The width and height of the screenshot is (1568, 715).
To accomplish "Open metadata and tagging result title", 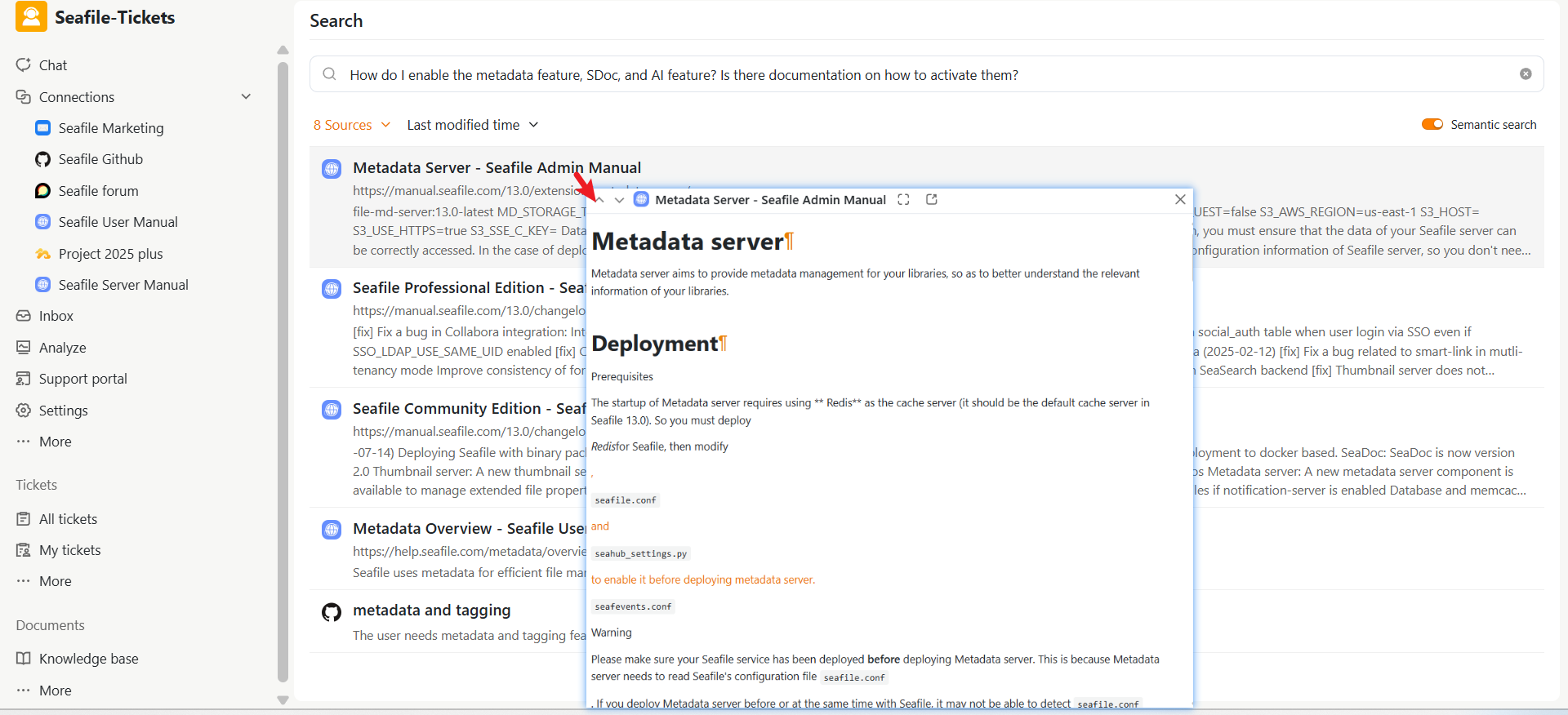I will [x=432, y=611].
